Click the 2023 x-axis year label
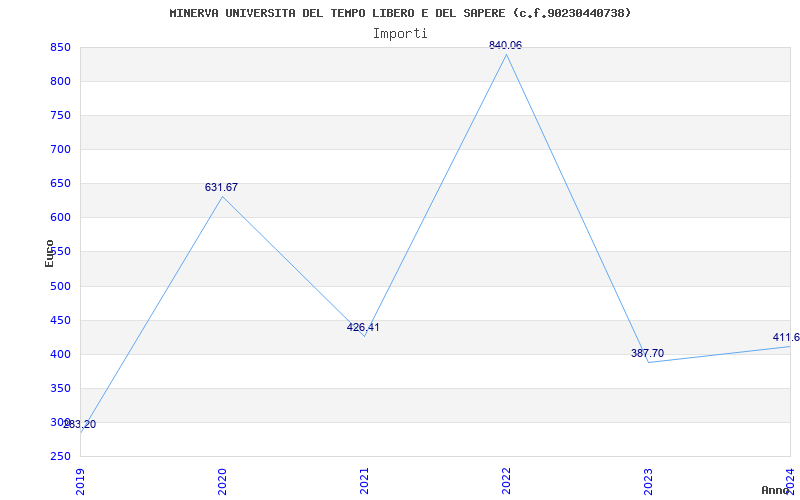Image resolution: width=800 pixels, height=500 pixels. (648, 481)
